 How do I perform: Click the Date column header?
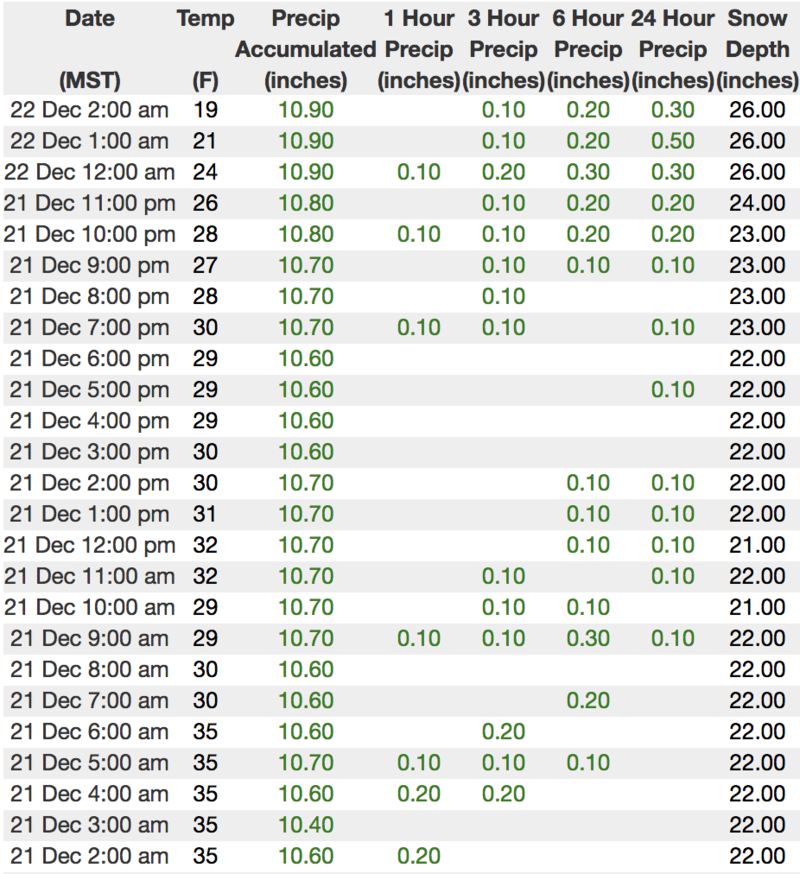pyautogui.click(x=89, y=18)
